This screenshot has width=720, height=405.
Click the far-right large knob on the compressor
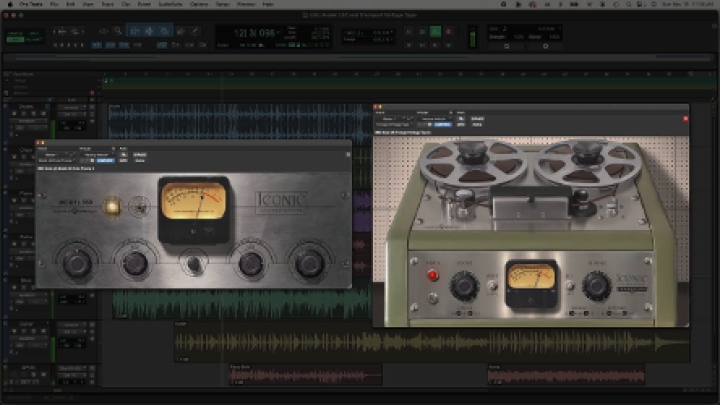point(309,263)
